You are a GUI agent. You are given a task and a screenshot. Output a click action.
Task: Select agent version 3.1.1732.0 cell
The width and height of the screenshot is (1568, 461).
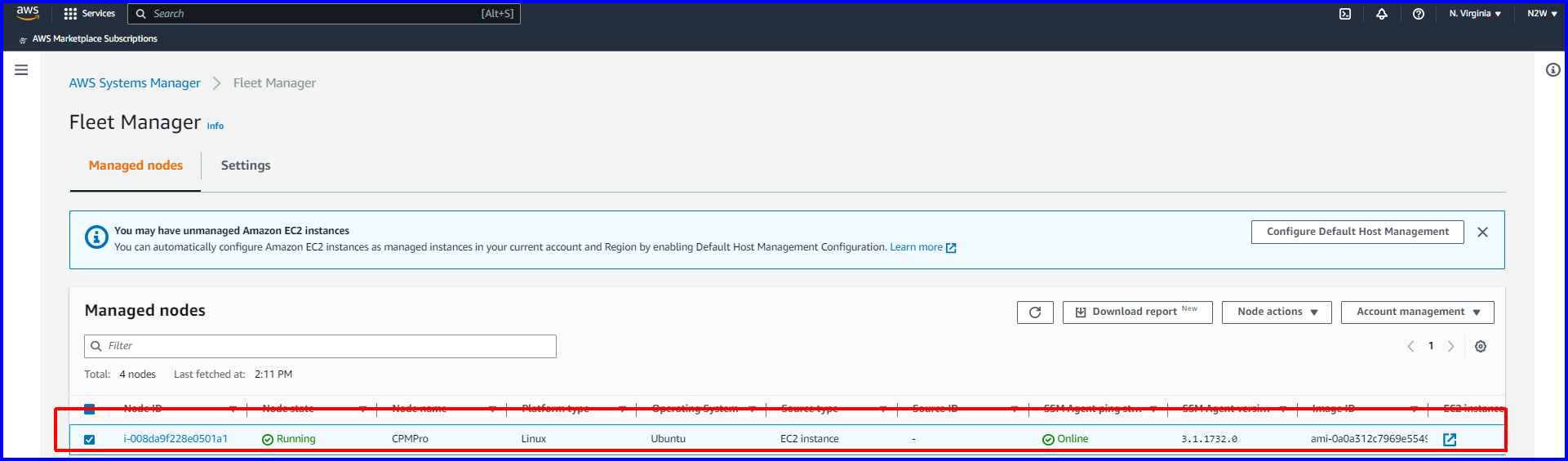point(1209,439)
